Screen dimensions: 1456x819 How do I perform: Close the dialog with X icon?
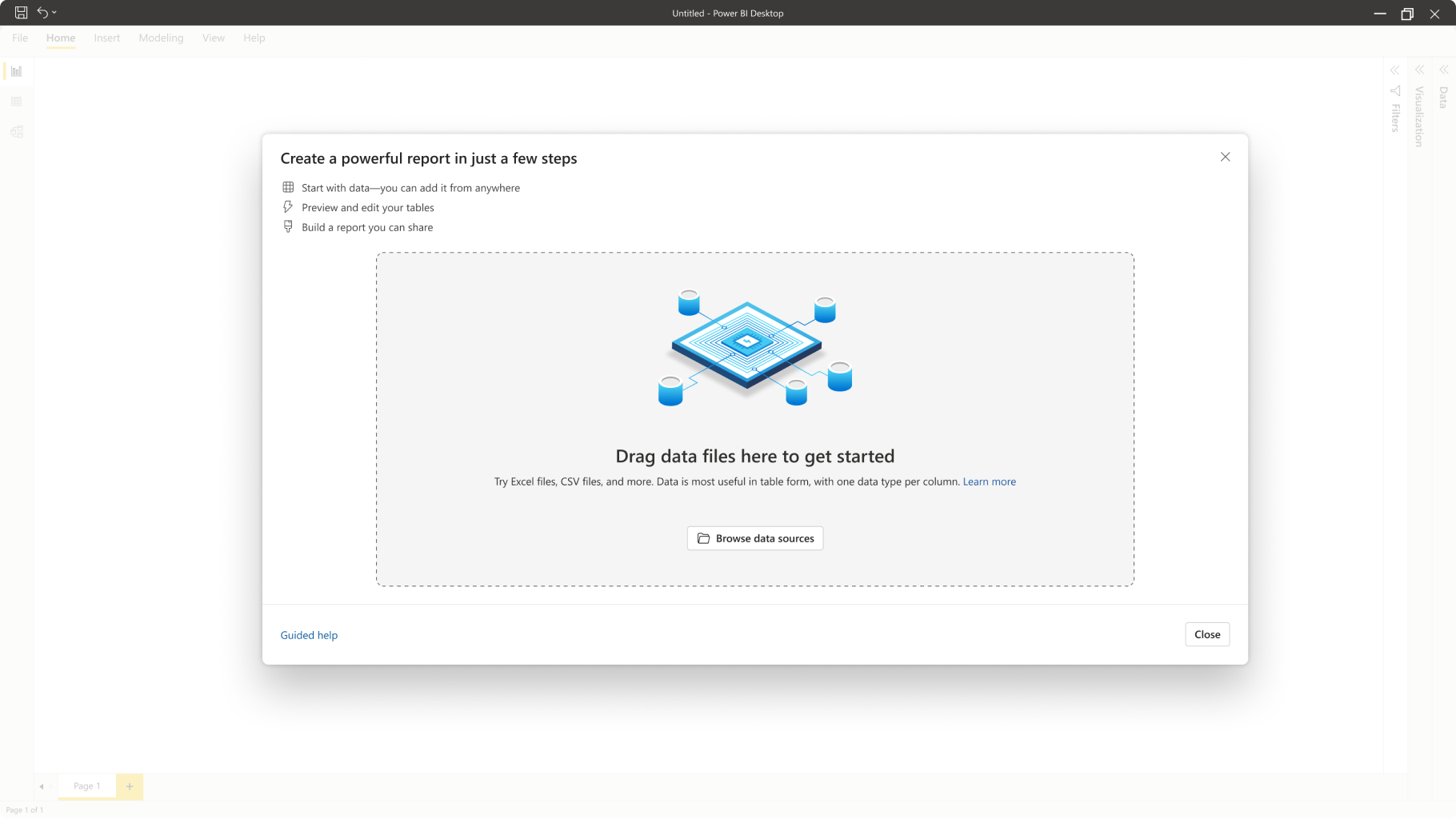(1225, 157)
